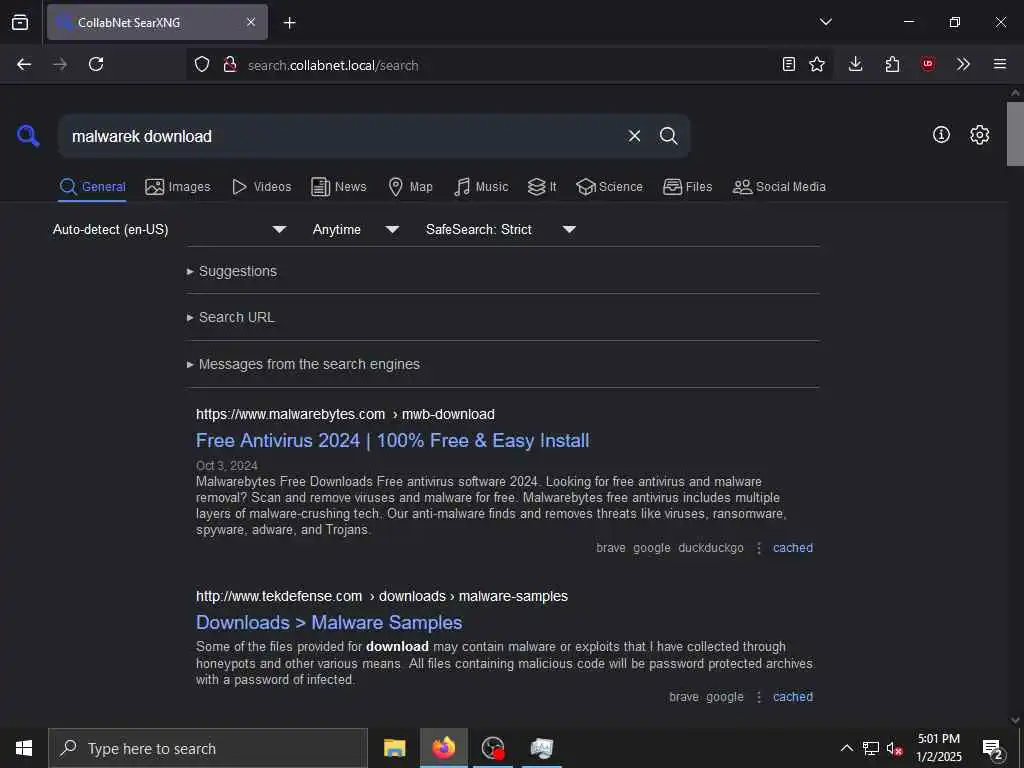Click the Firefox taskbar icon
Viewport: 1024px width, 768px height.
coord(443,748)
